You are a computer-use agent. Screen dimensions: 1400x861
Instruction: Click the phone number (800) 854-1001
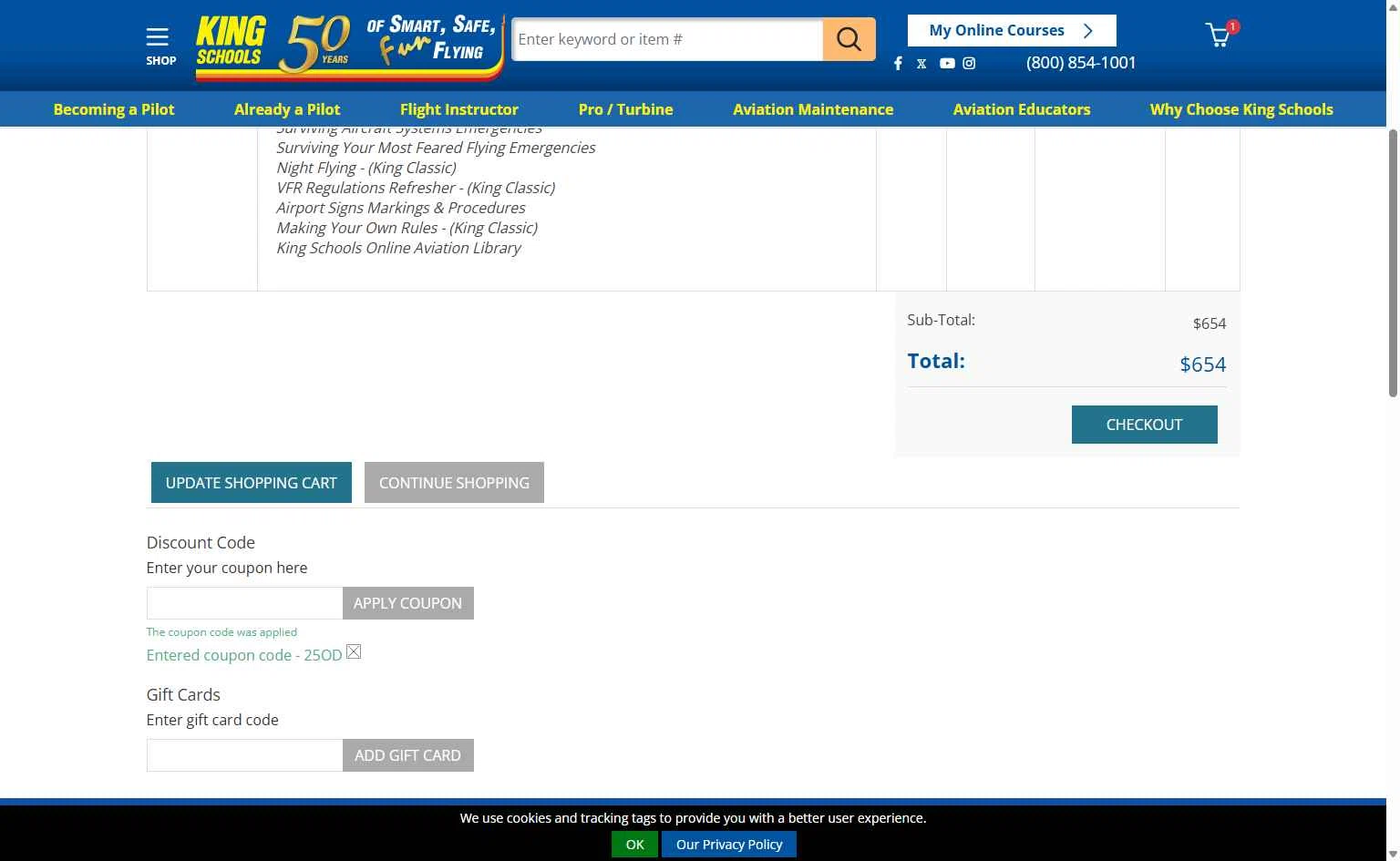1081,63
